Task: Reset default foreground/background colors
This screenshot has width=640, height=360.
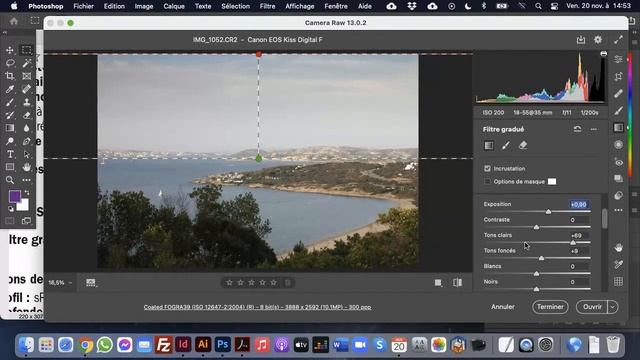Action: [x=11, y=209]
